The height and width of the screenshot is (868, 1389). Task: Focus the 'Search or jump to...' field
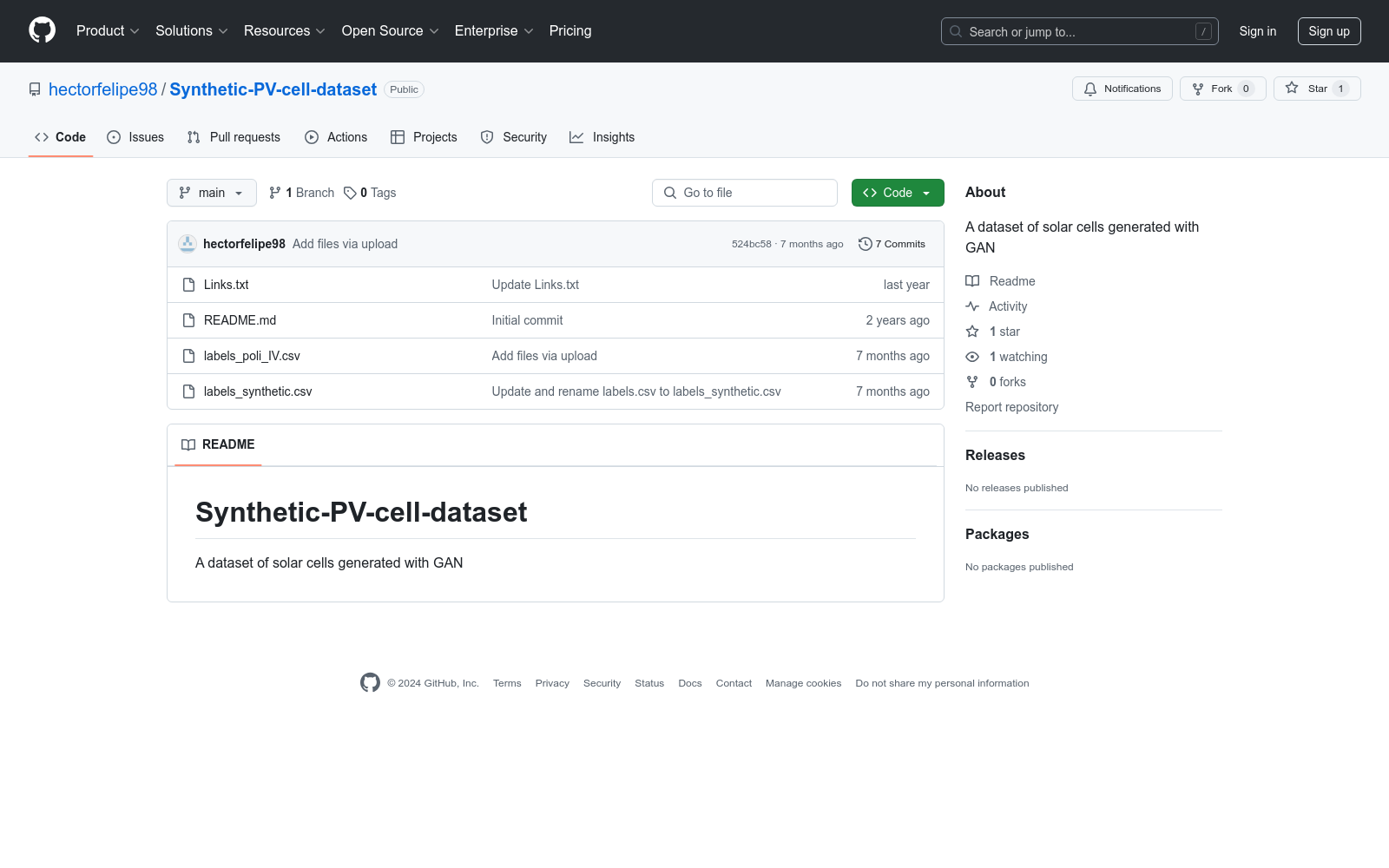(x=1080, y=31)
